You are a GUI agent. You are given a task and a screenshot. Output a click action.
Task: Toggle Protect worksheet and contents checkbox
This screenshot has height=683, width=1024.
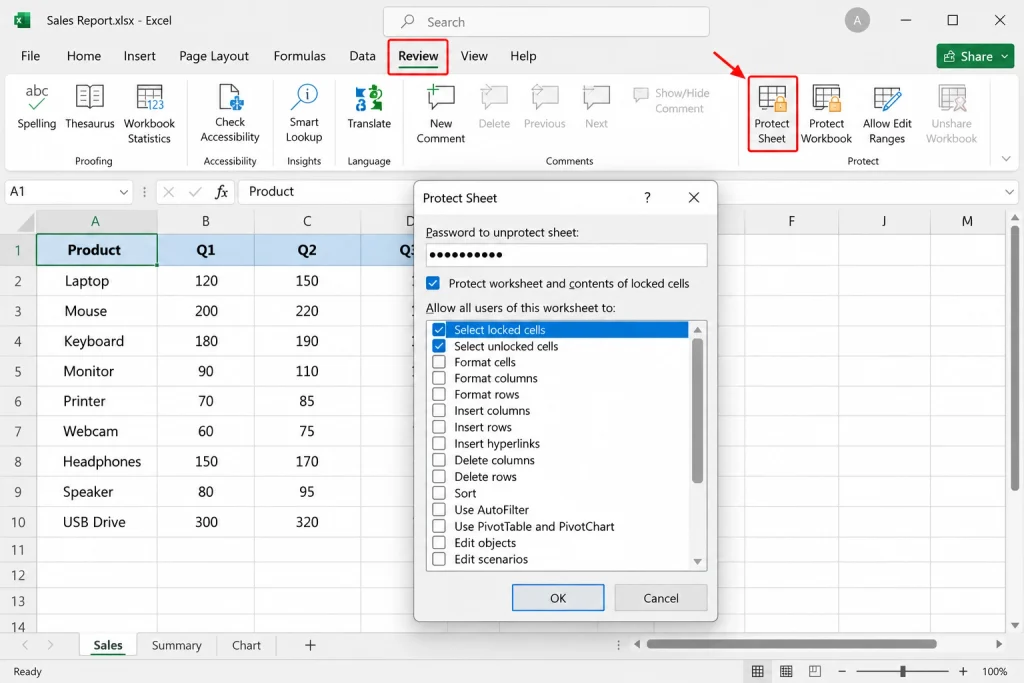point(432,283)
